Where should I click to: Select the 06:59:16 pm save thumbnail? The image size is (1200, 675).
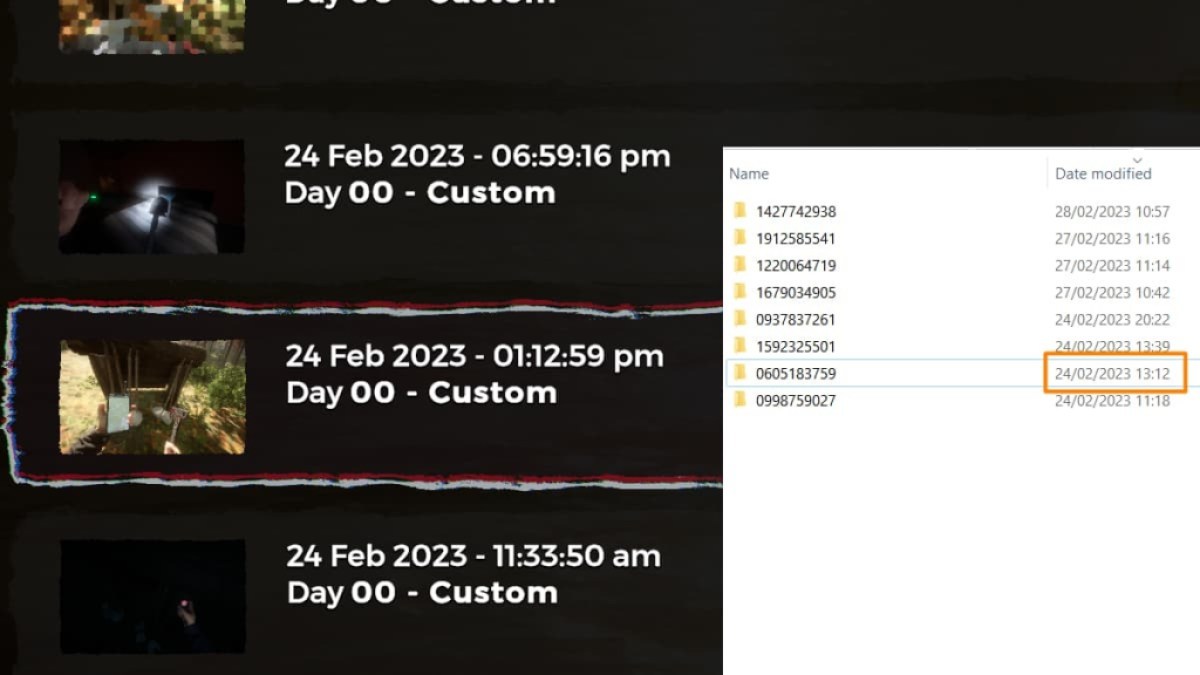pyautogui.click(x=151, y=195)
